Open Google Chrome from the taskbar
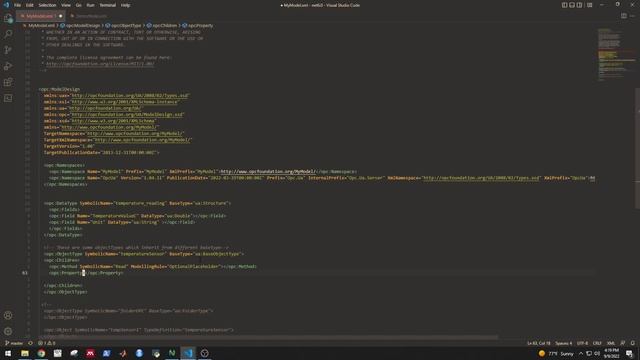640x360 pixels. point(41,353)
